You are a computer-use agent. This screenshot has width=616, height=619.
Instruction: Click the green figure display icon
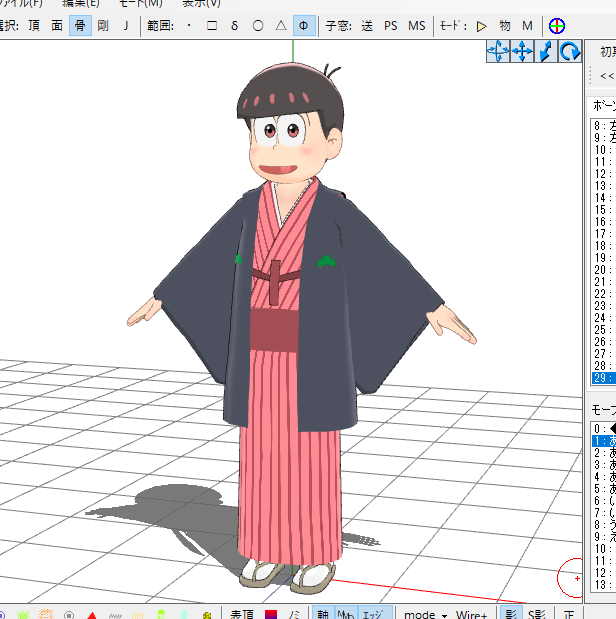(161, 614)
